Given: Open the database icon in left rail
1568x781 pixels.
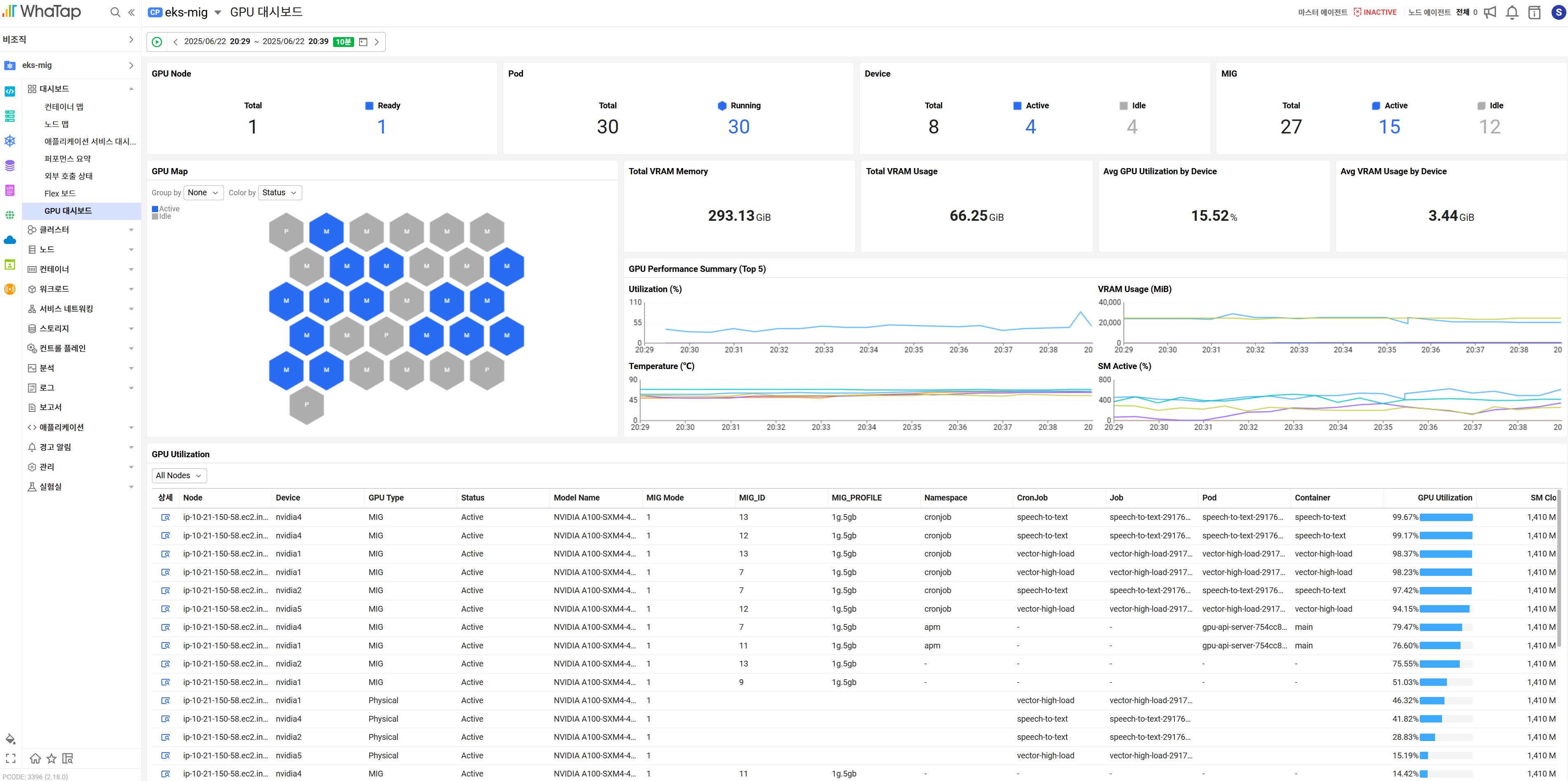Looking at the screenshot, I should pyautogui.click(x=10, y=166).
